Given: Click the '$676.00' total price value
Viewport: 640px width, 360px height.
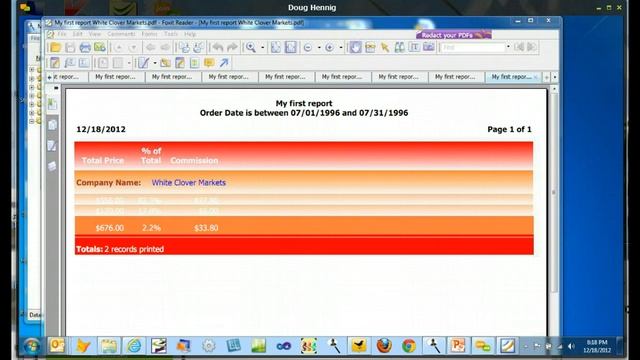Looking at the screenshot, I should [109, 228].
